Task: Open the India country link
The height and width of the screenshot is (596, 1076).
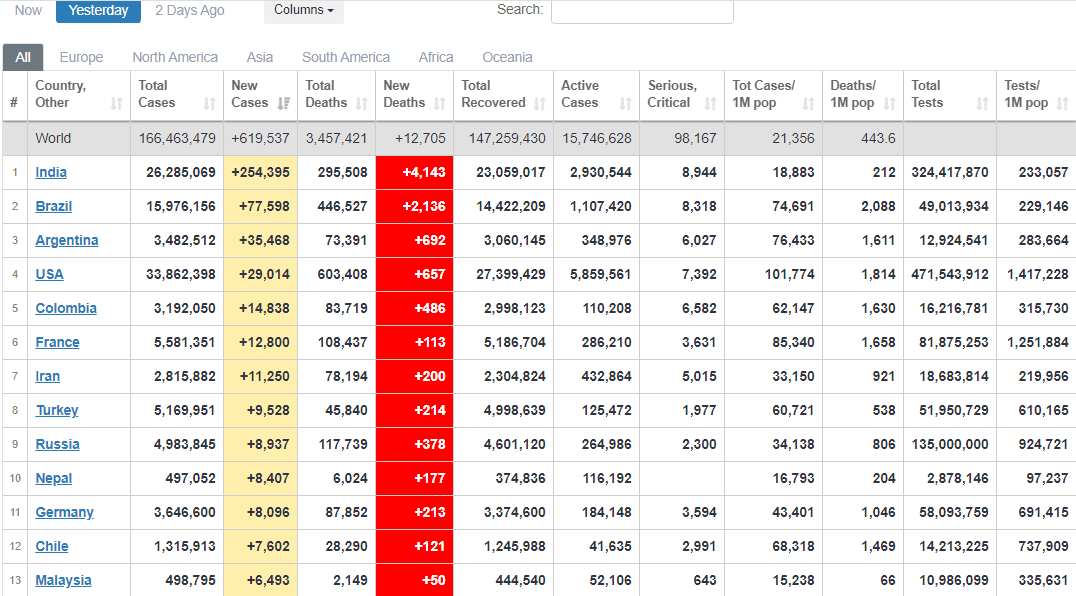Action: tap(51, 172)
